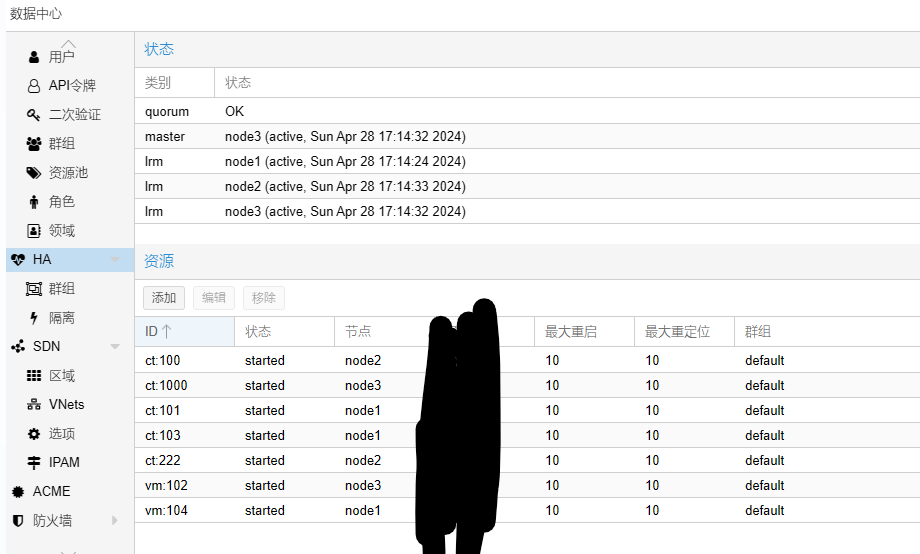Click the 添加 button

coord(164,298)
